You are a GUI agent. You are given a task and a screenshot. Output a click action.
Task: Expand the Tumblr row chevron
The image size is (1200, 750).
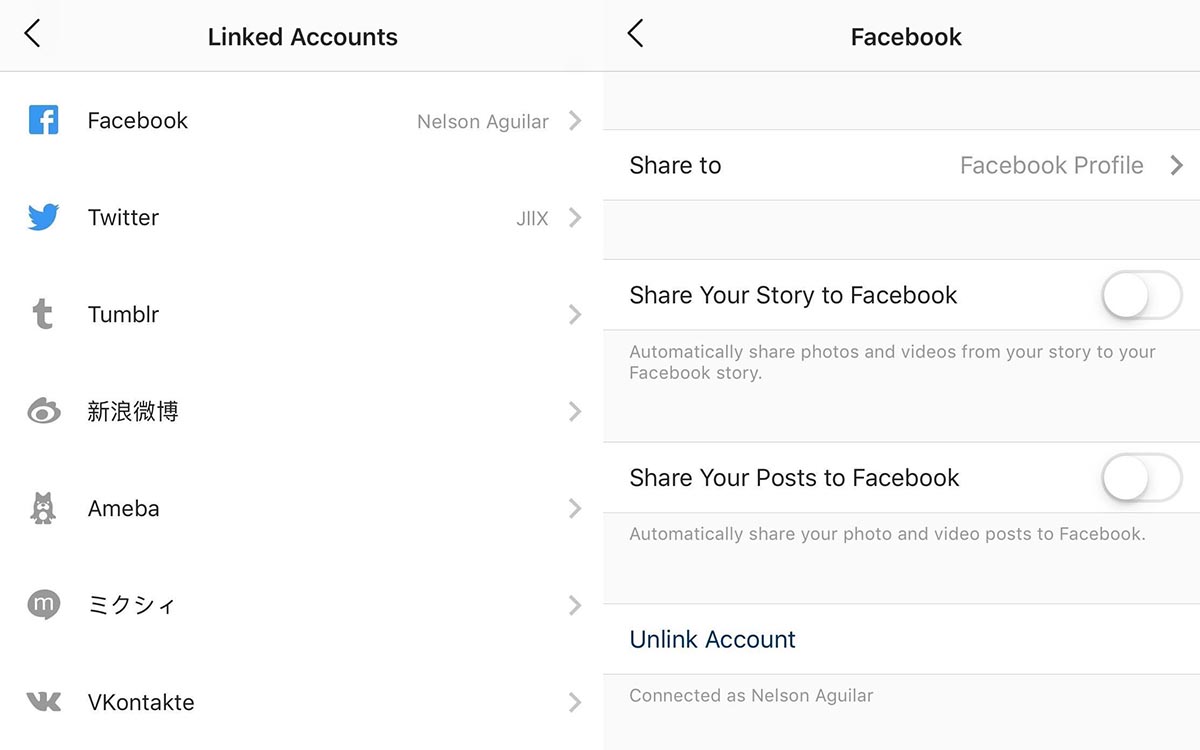[x=575, y=315]
